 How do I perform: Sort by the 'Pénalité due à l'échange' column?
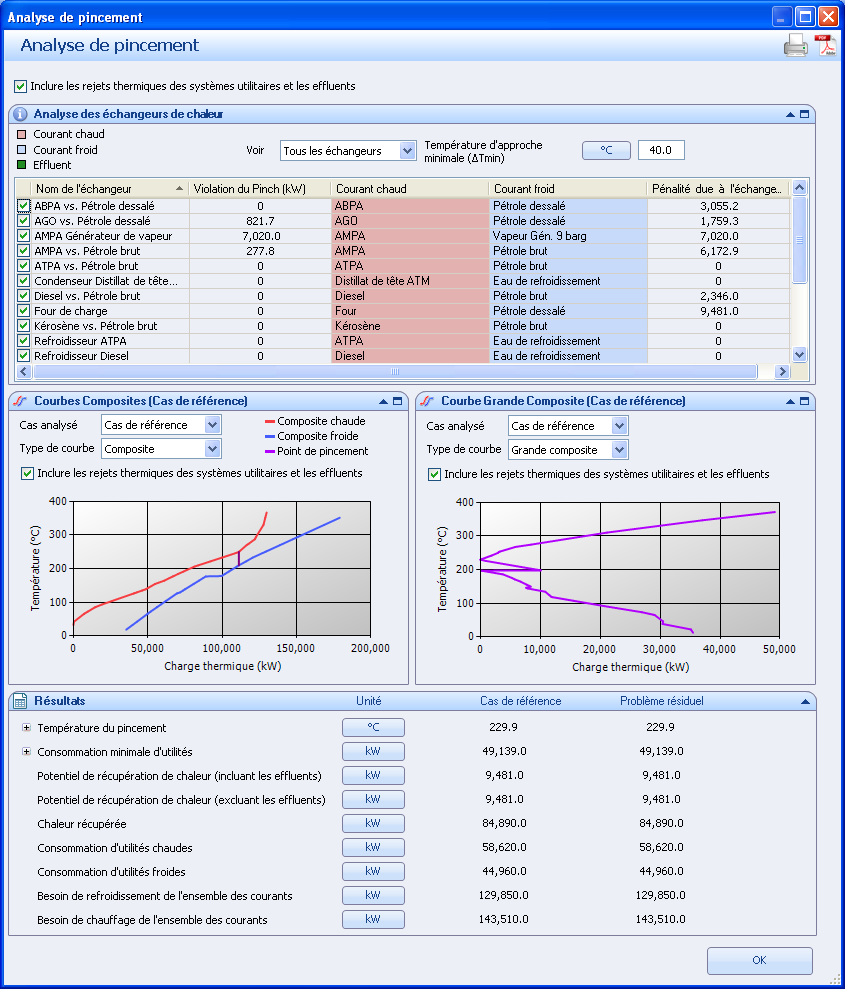[718, 189]
